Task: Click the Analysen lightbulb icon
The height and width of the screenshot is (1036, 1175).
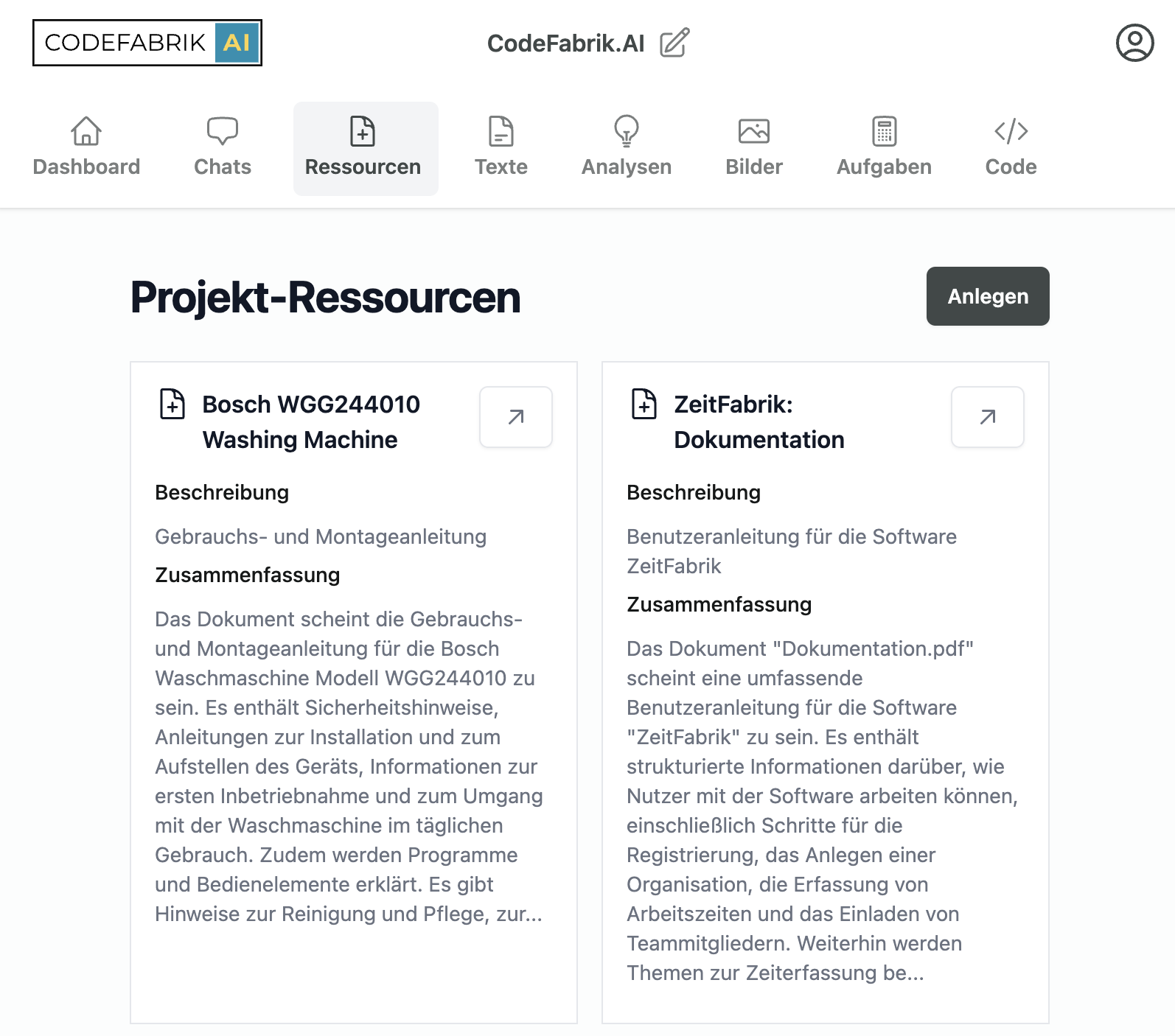Action: 627,131
